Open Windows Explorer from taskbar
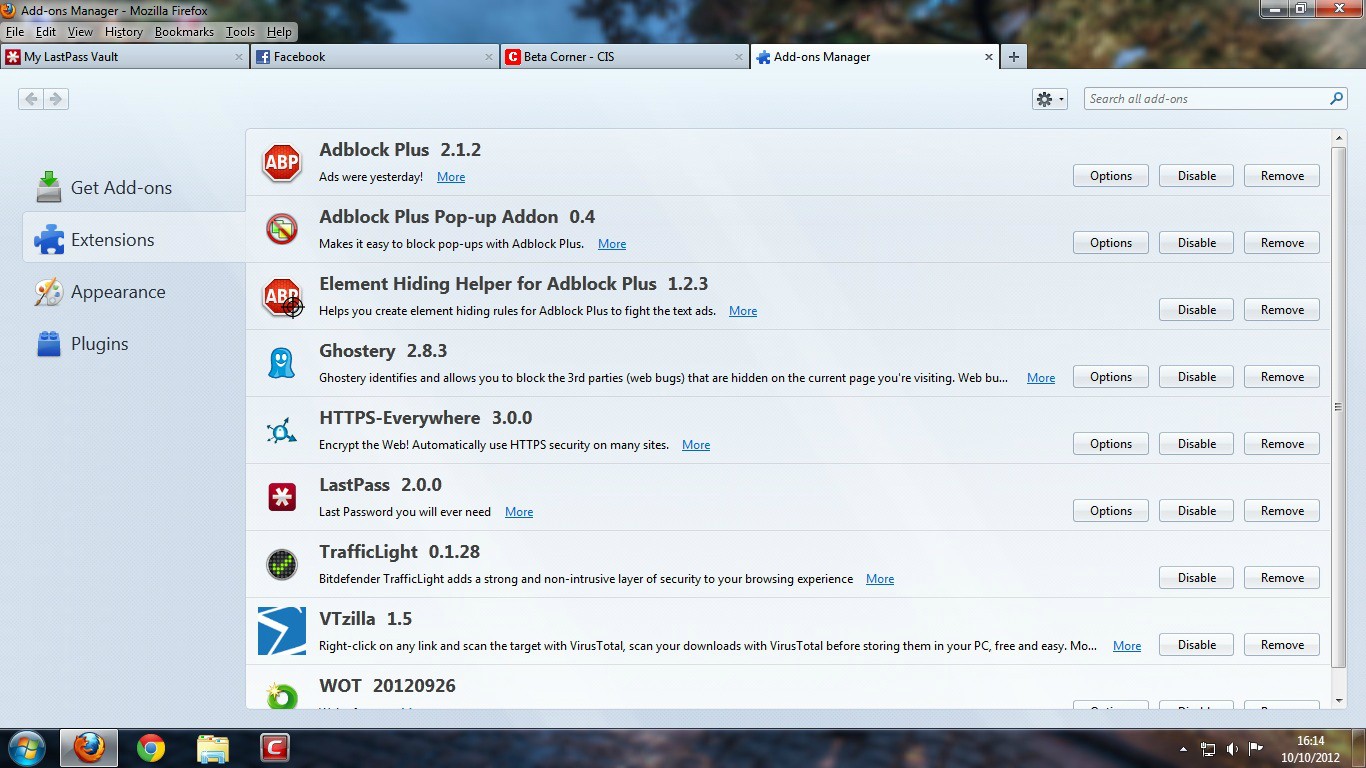The image size is (1366, 768). click(x=213, y=748)
